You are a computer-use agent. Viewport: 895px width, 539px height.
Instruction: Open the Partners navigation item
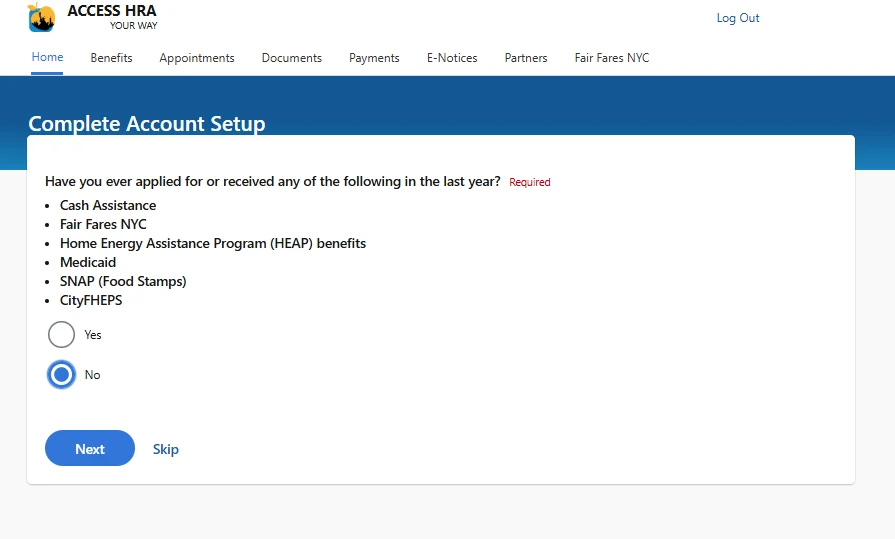point(526,58)
